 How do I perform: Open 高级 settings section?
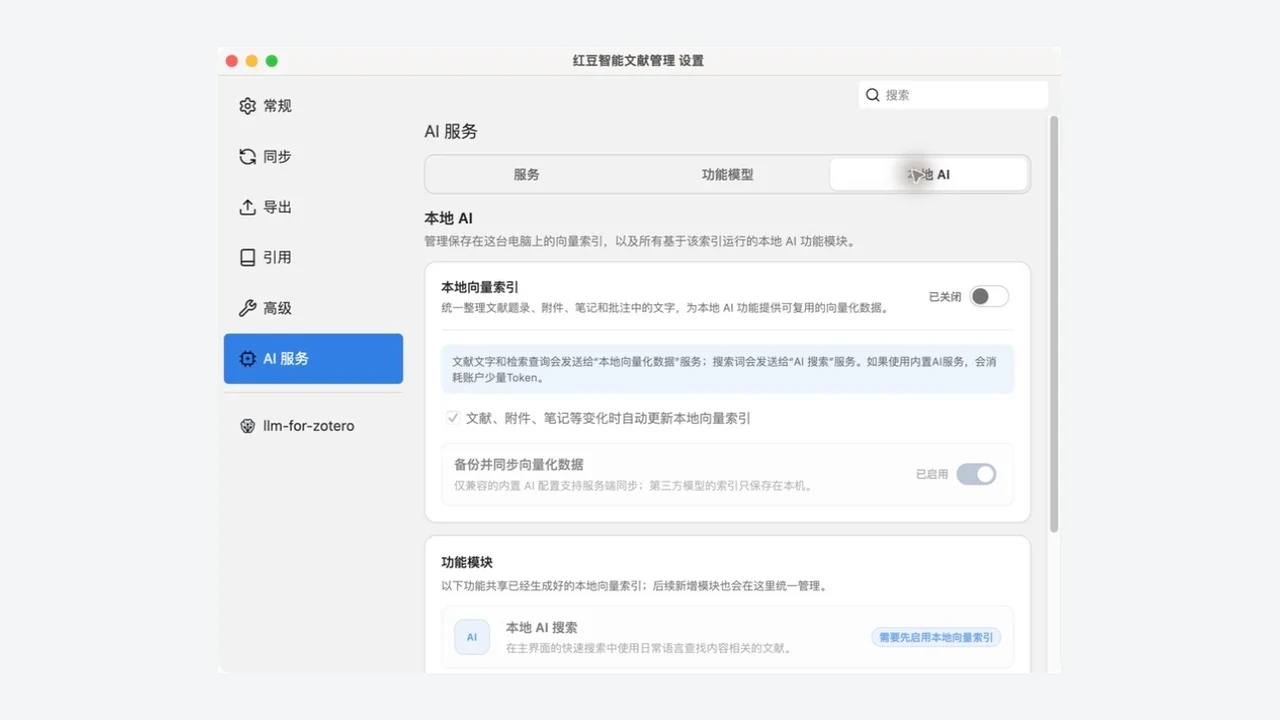313,308
